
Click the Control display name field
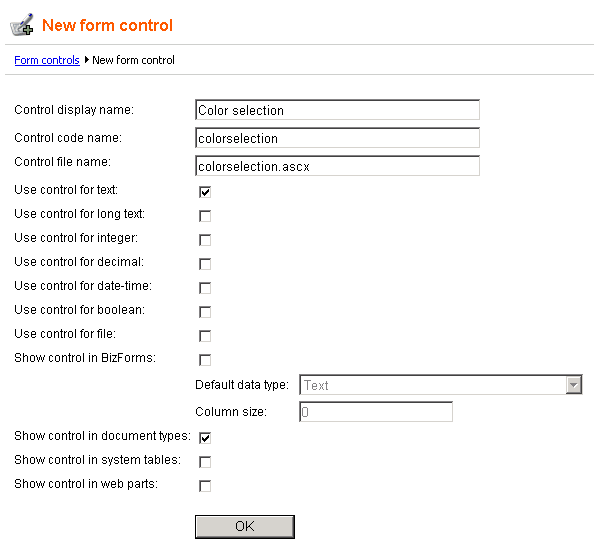337,110
